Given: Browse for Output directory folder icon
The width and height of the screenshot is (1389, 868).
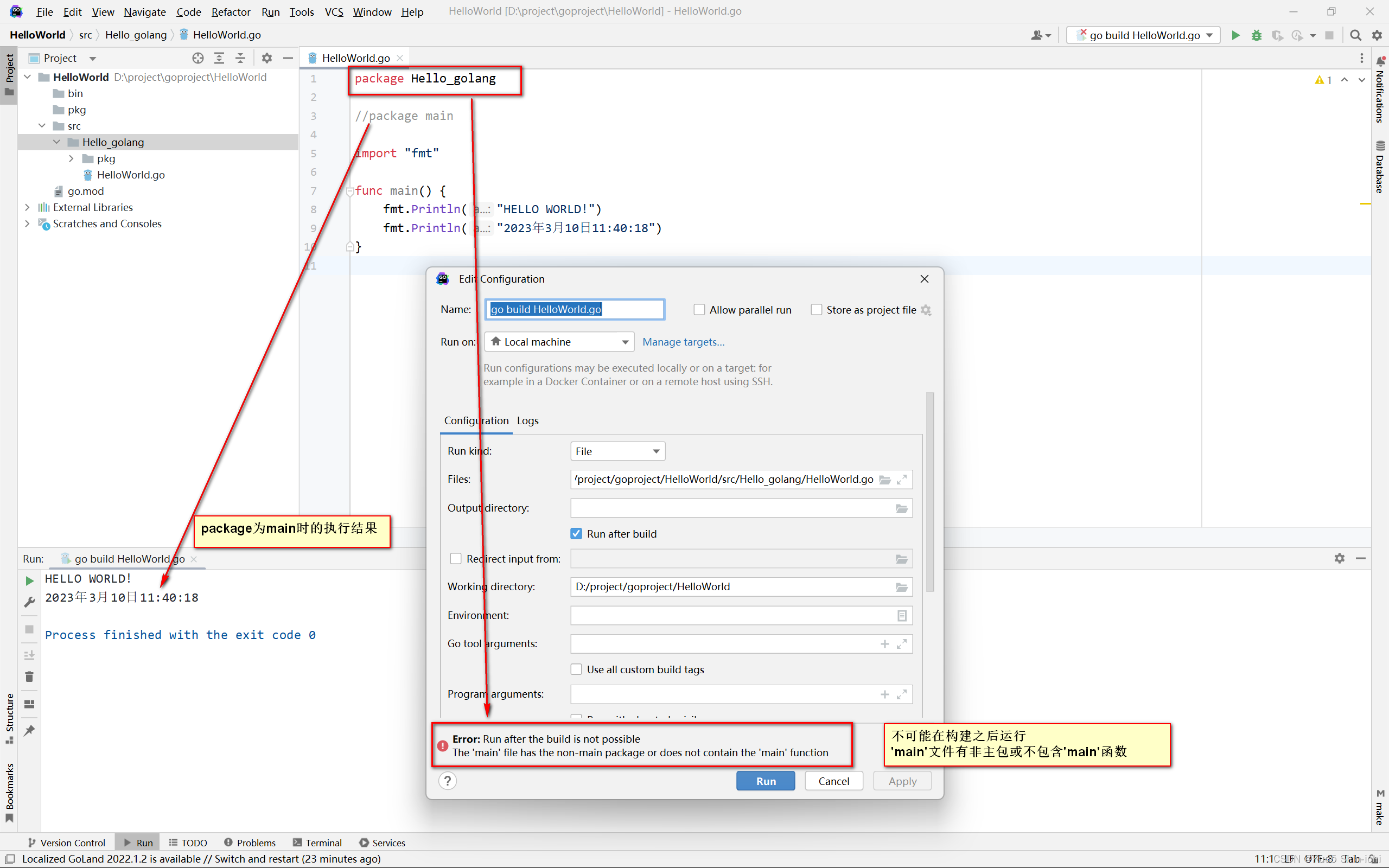Looking at the screenshot, I should [901, 508].
